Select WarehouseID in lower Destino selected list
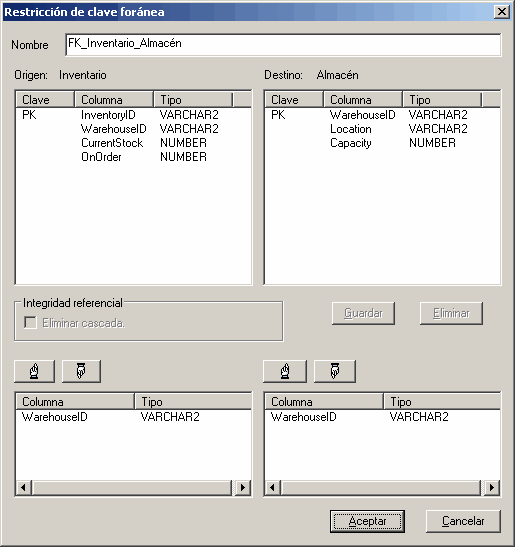Image resolution: width=515 pixels, height=547 pixels. (382, 417)
